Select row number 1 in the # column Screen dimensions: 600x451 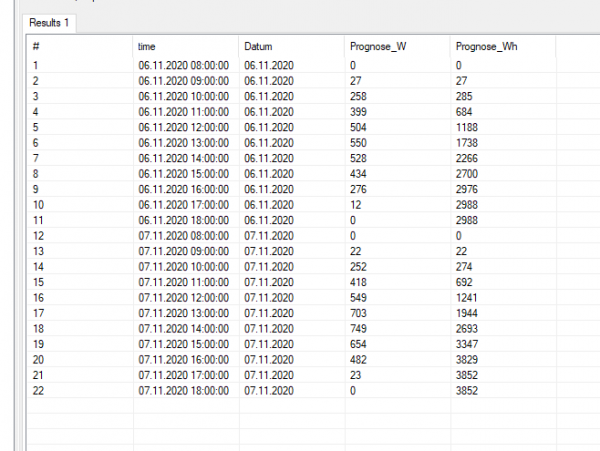coord(35,65)
